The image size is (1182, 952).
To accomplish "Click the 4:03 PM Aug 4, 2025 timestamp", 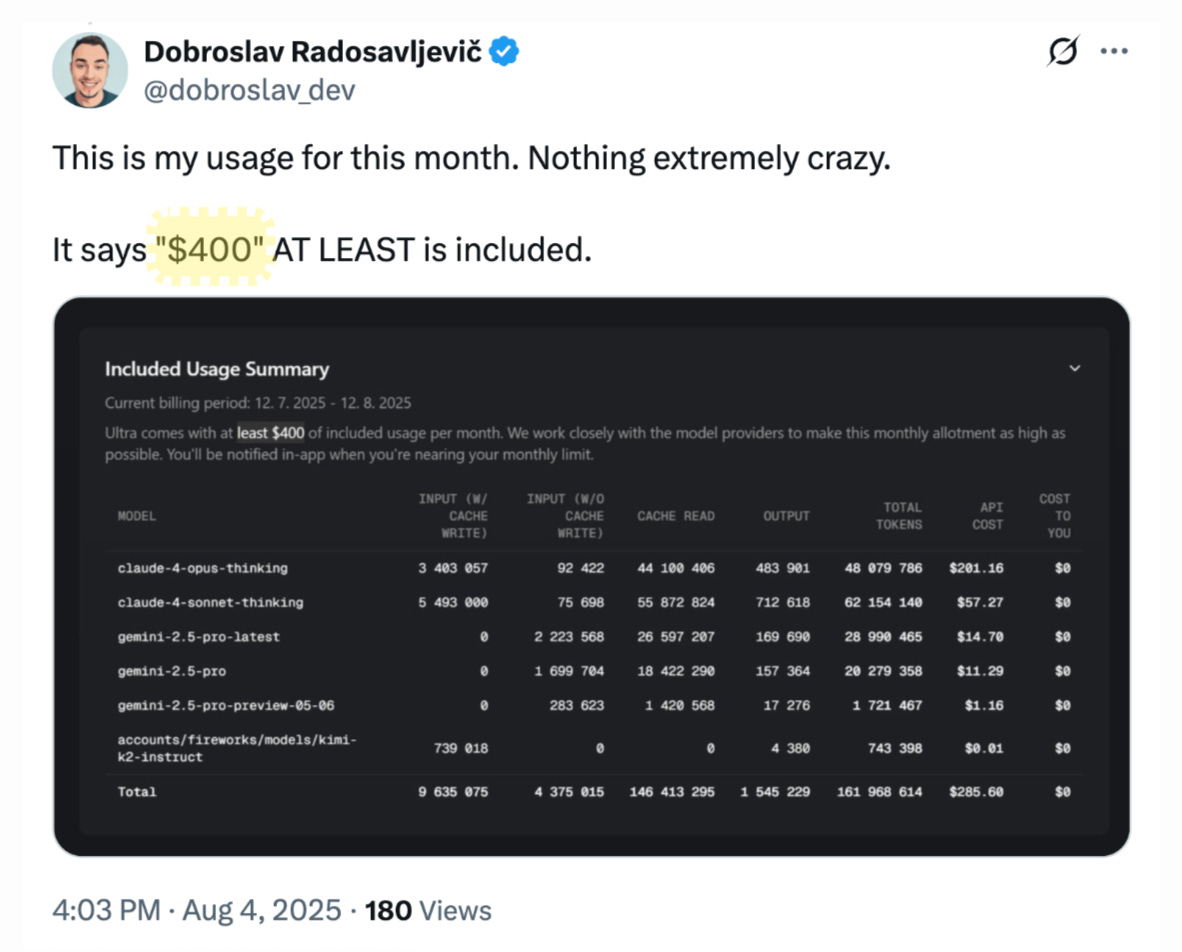I will [197, 910].
